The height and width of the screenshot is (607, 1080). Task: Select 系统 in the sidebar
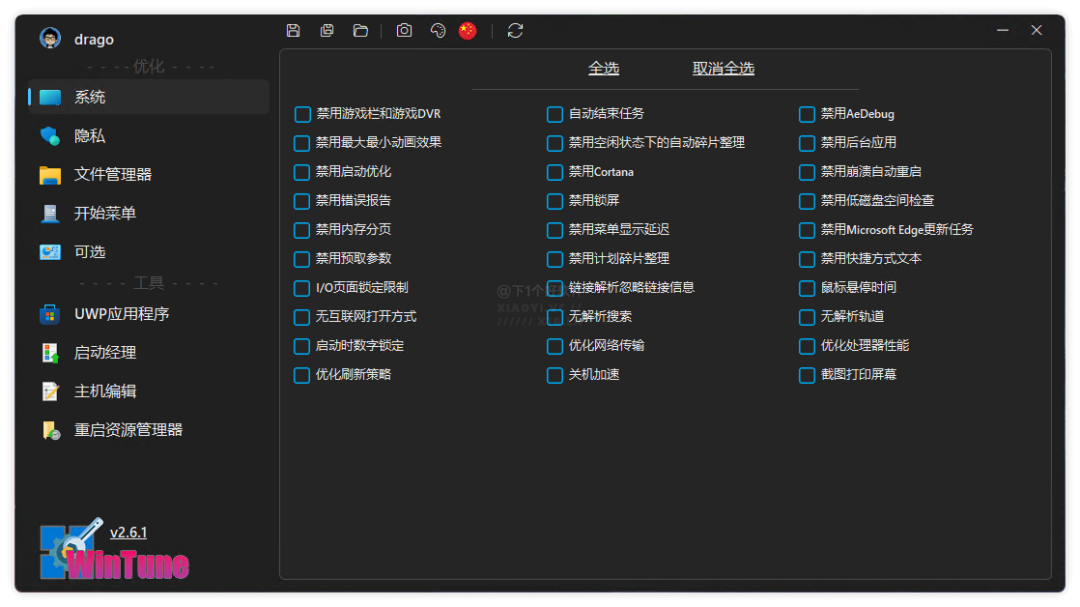coord(149,97)
